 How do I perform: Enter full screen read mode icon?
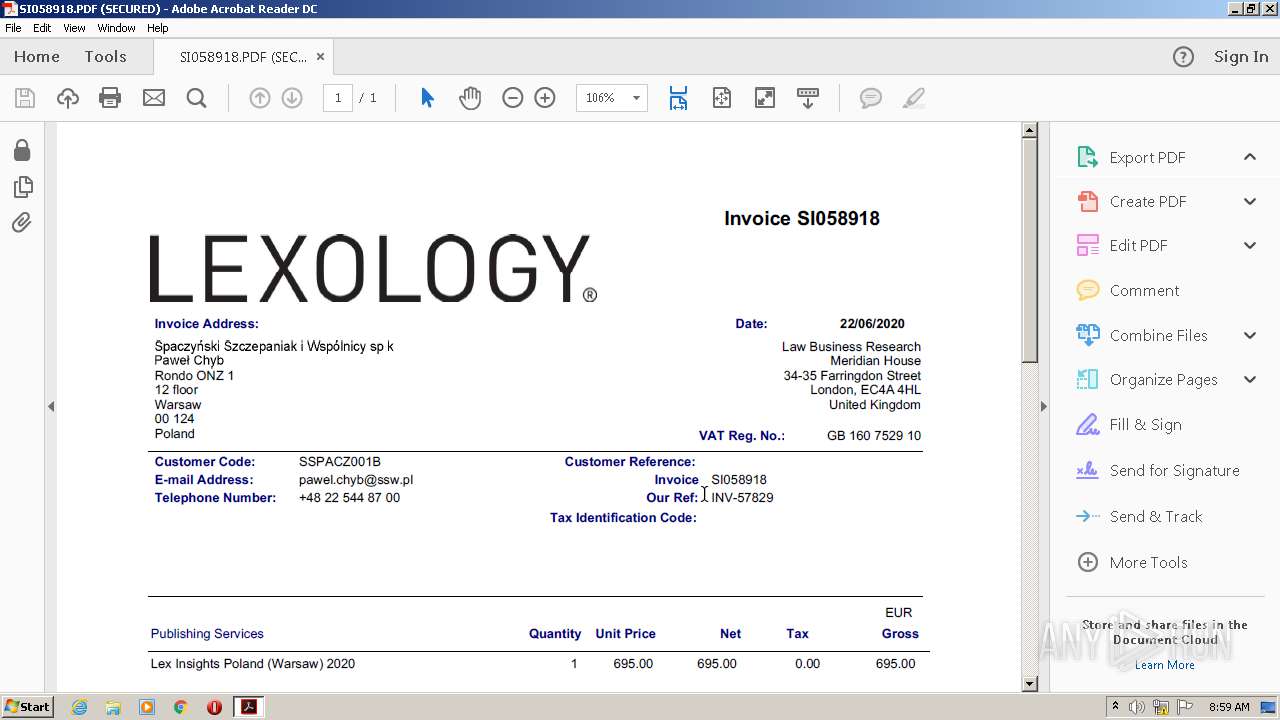pyautogui.click(x=765, y=98)
